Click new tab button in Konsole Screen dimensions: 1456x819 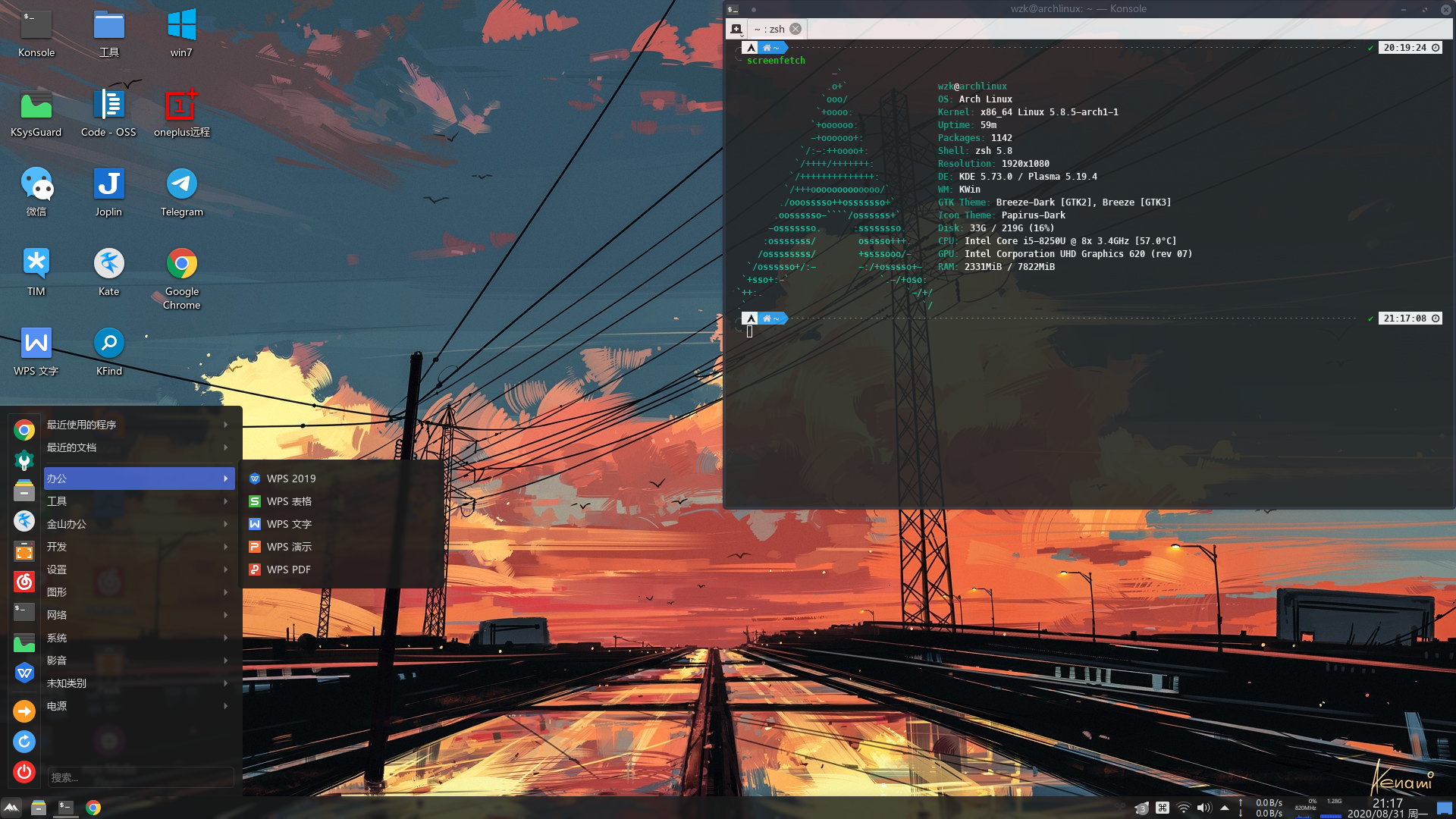tap(736, 29)
